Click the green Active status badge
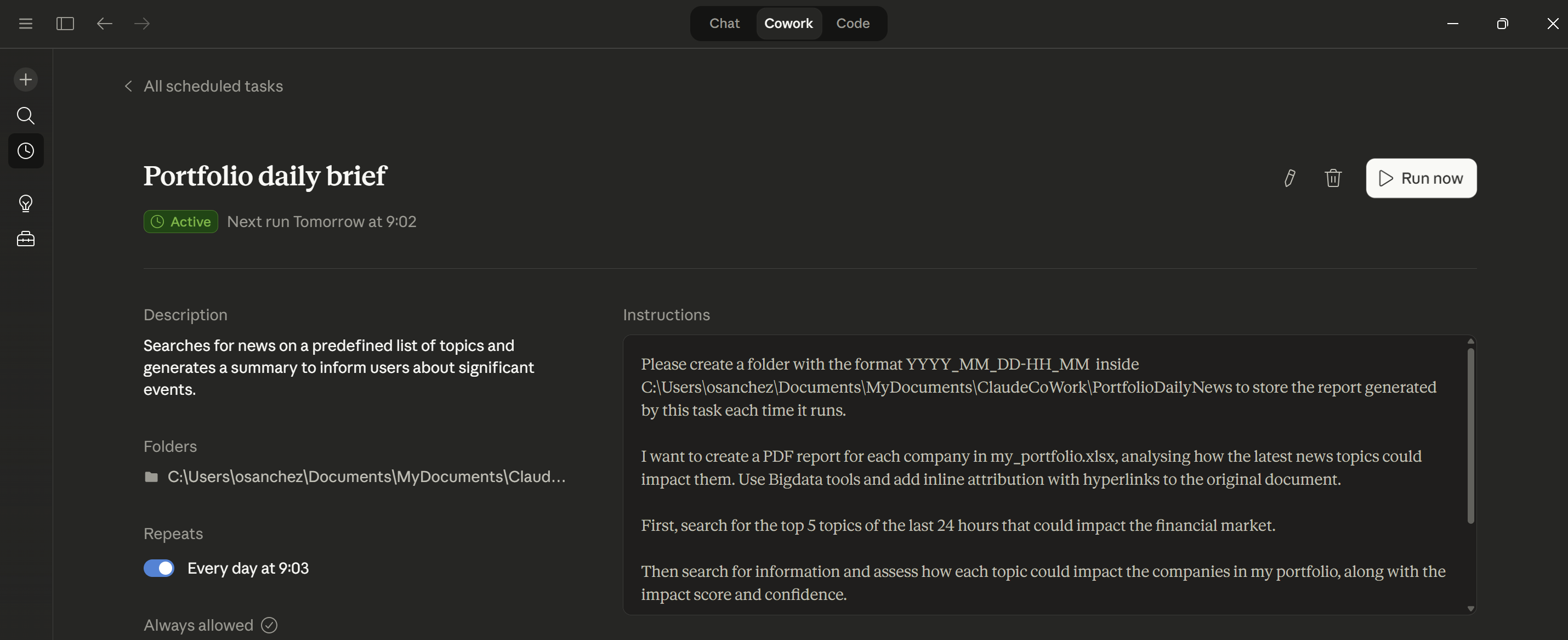Screen dimensions: 1568x640 tap(181, 222)
